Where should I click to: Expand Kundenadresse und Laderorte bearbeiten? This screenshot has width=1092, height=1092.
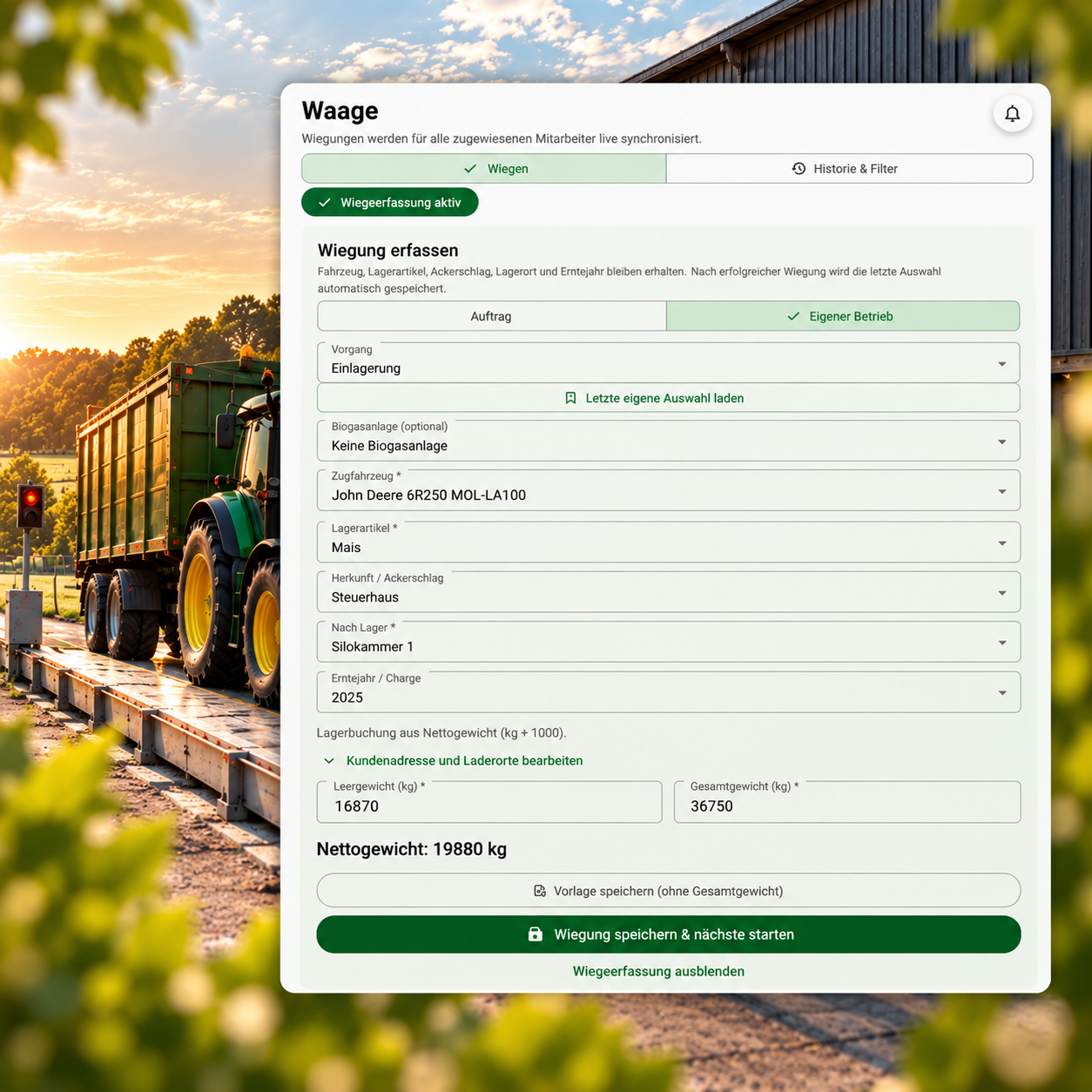453,761
